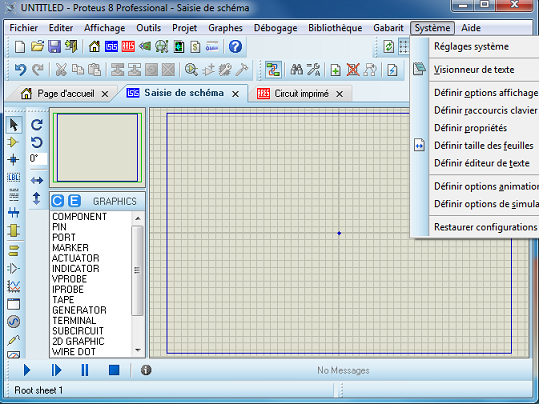Save project with the floppy disk icon

tap(54, 46)
